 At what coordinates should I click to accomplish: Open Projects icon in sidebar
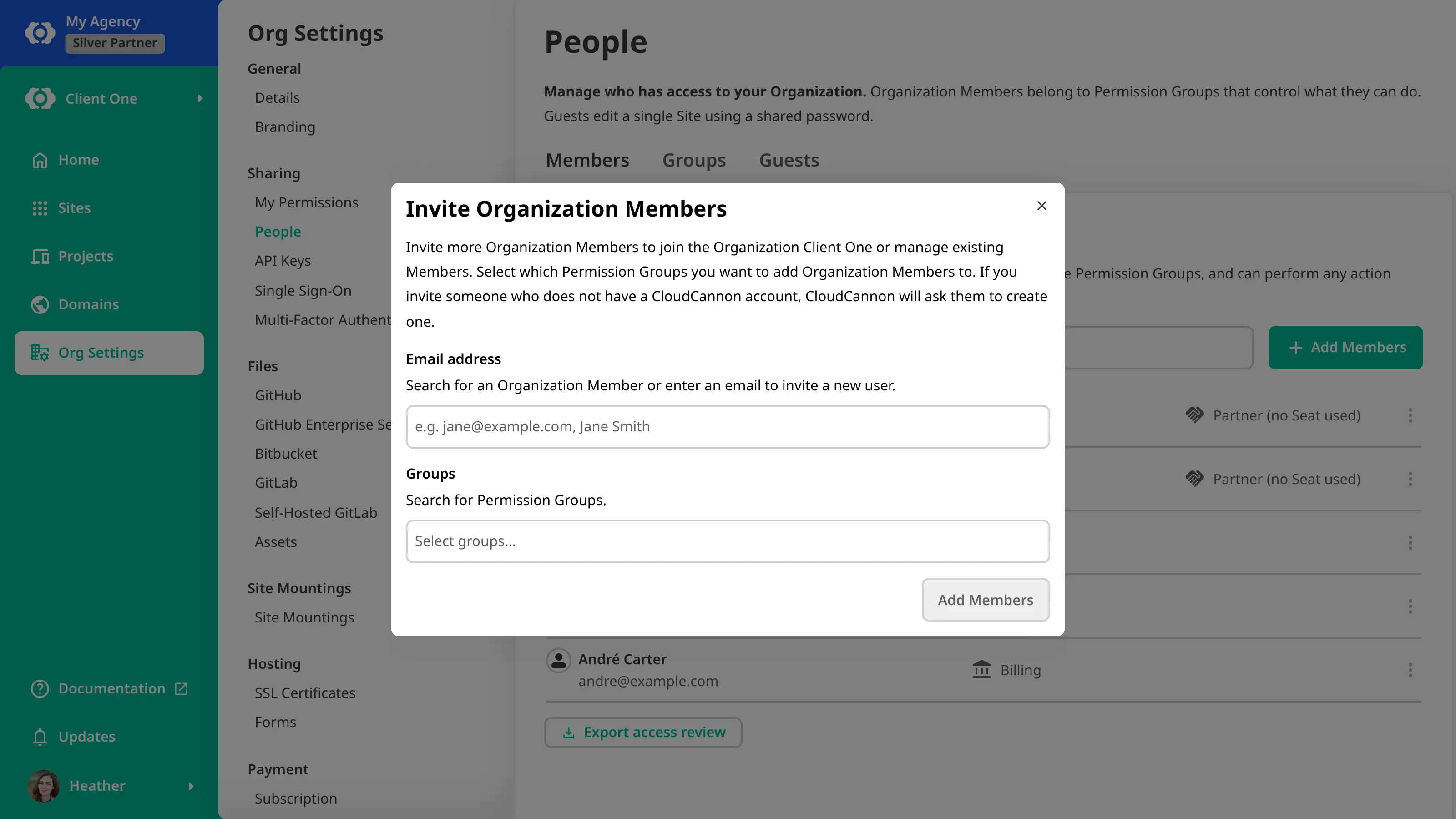40,257
